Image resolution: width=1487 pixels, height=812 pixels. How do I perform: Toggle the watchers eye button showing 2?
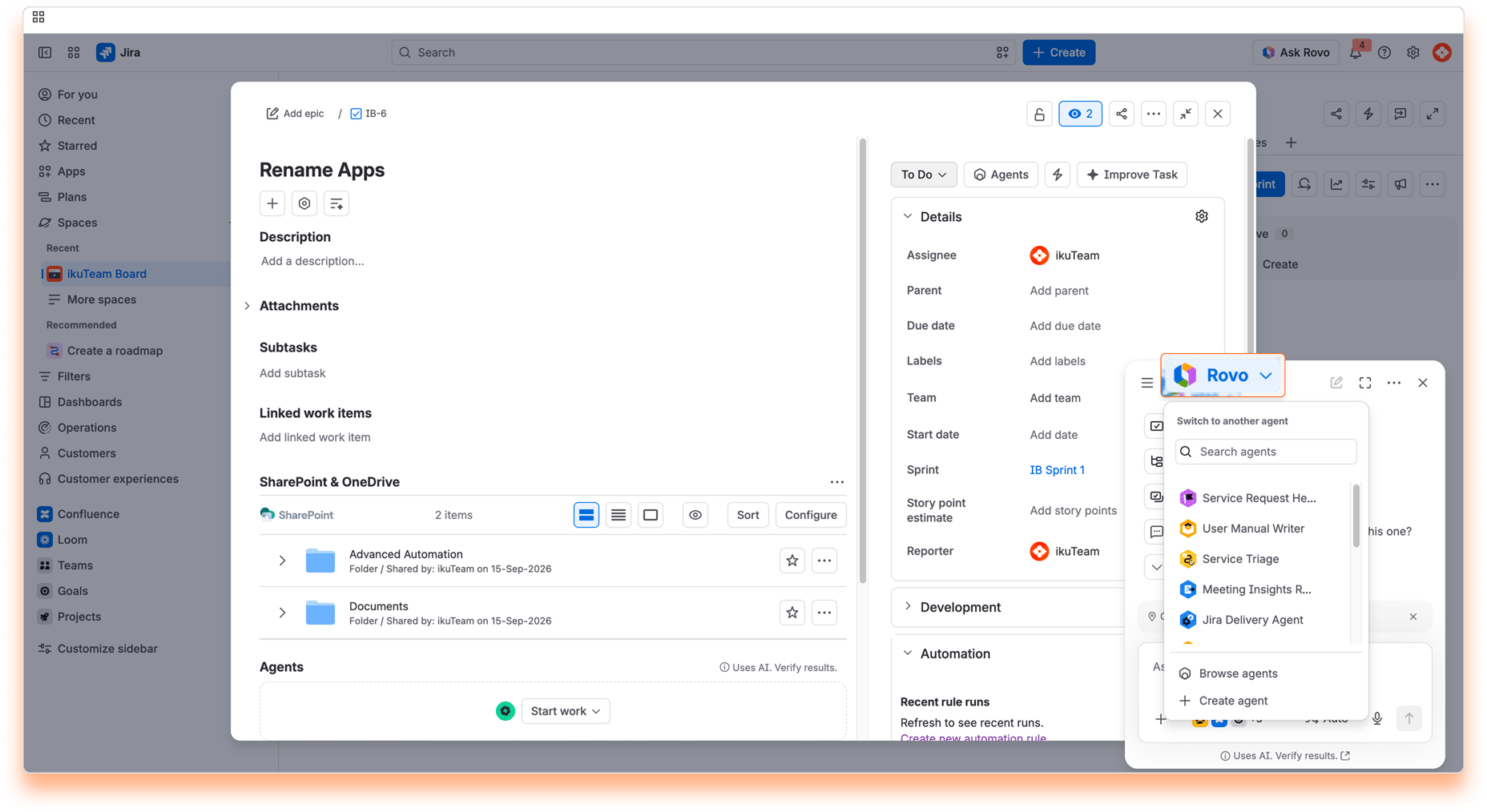point(1080,114)
